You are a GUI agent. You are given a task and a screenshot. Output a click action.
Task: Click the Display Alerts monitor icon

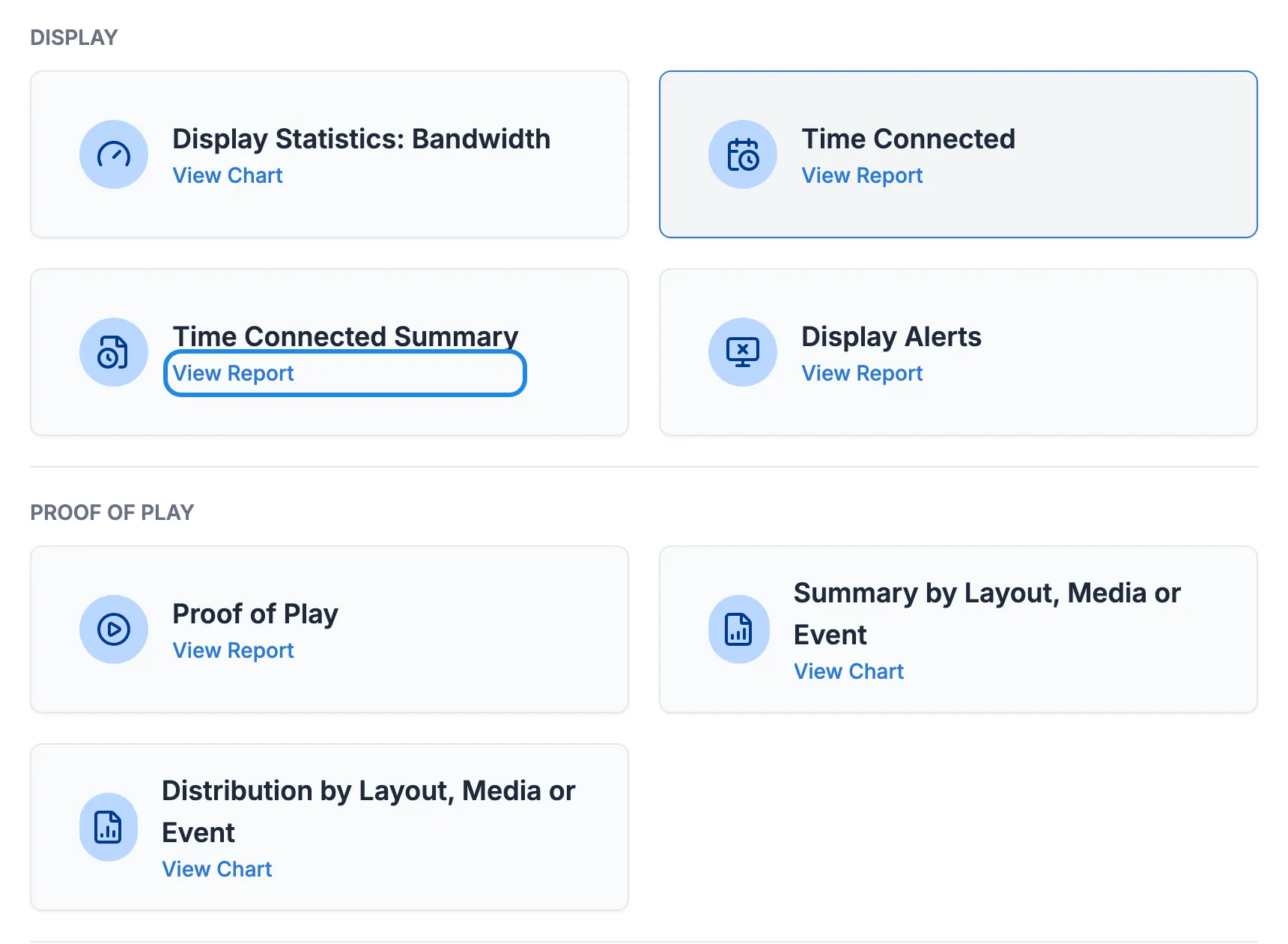point(743,352)
